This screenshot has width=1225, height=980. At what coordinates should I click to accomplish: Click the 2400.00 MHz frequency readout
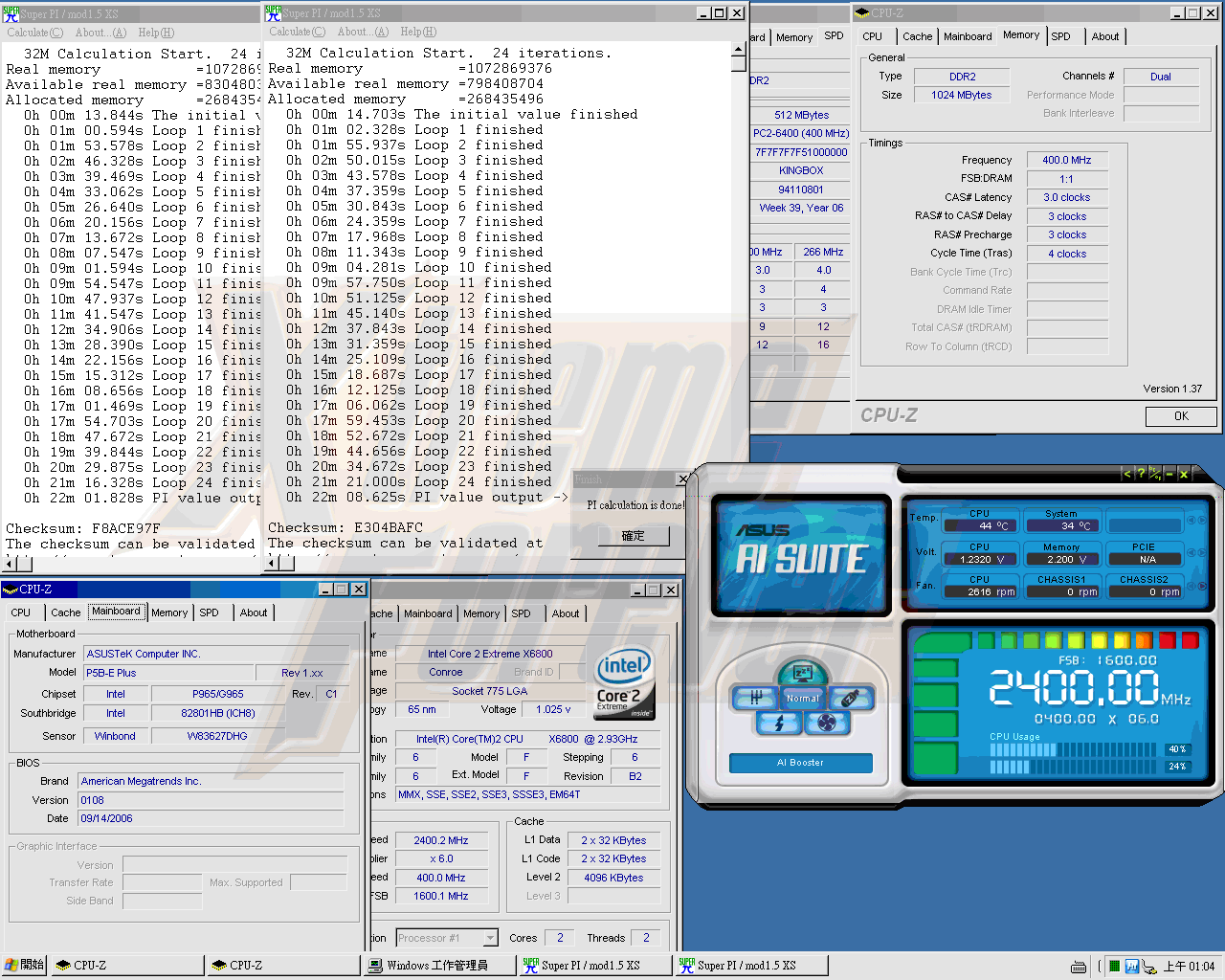tap(1089, 687)
